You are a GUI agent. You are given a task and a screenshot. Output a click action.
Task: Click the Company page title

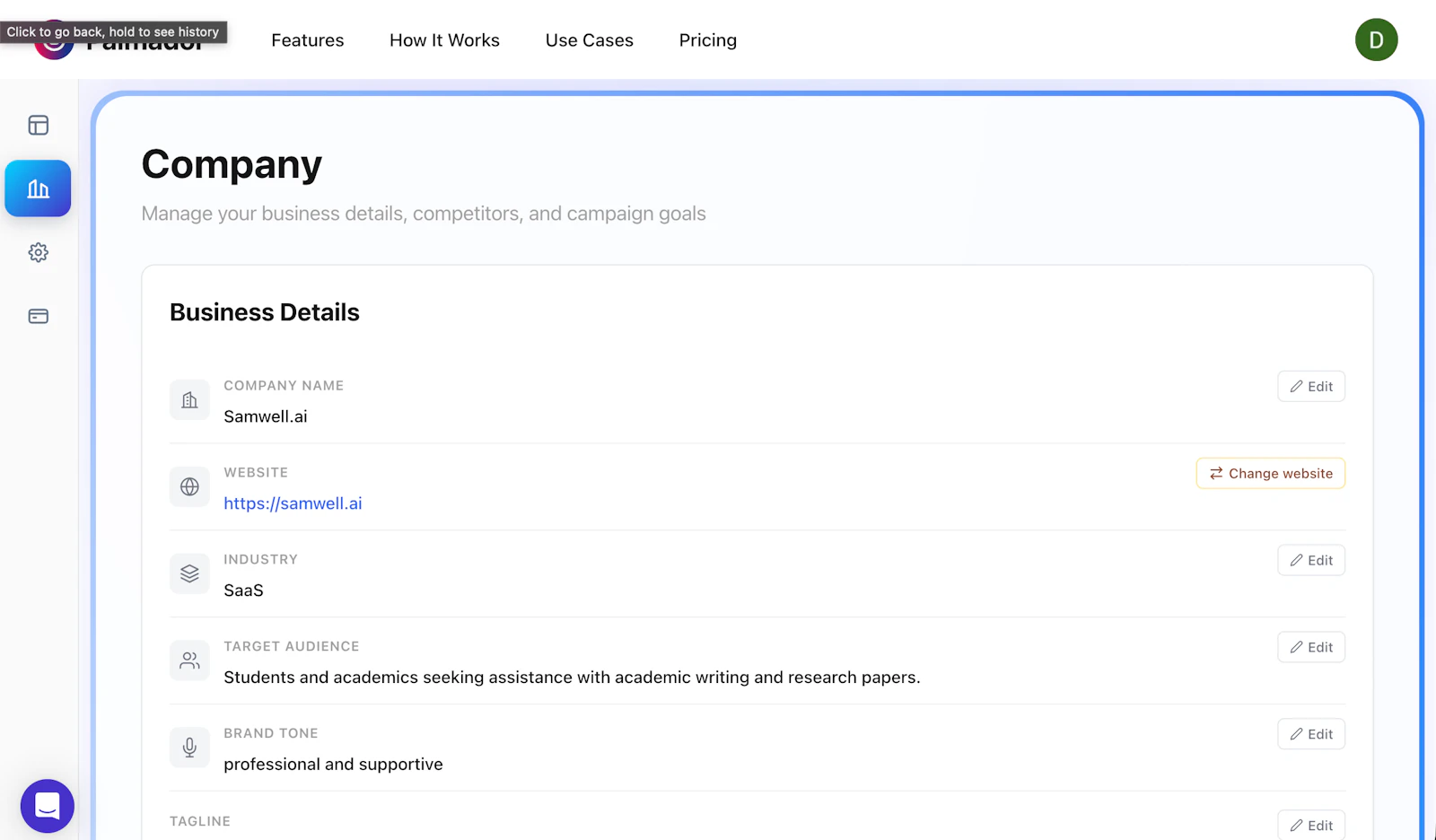point(232,164)
